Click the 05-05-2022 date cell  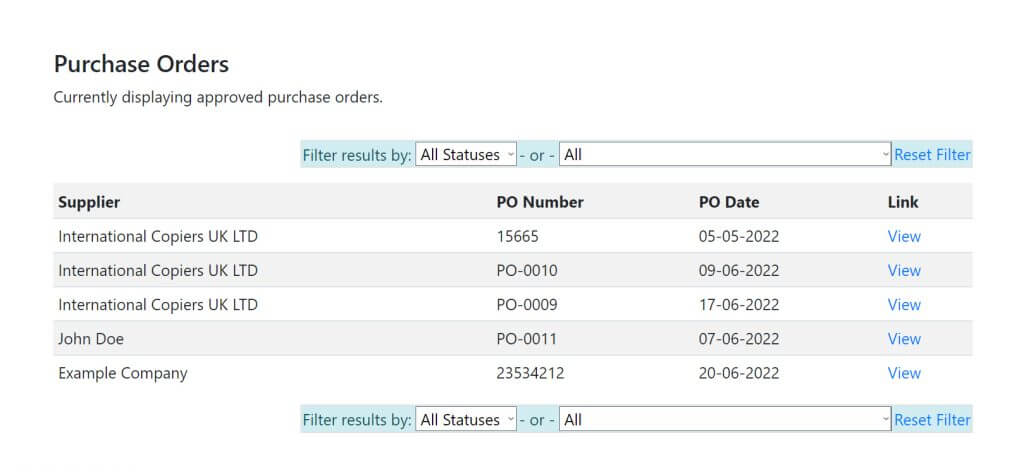coord(739,236)
